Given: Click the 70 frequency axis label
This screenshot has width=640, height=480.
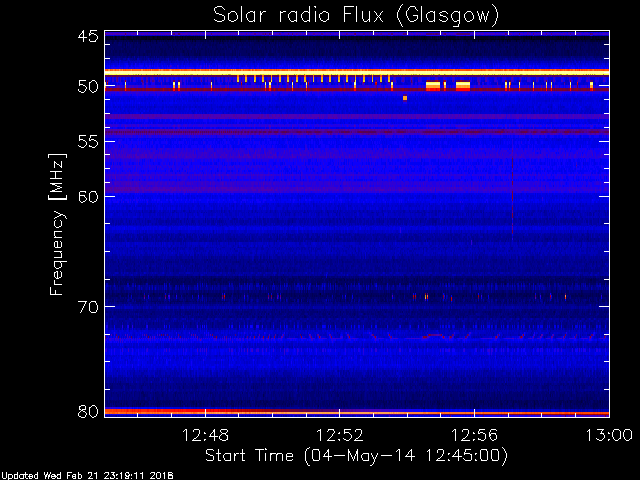Looking at the screenshot, I should 88,307.
